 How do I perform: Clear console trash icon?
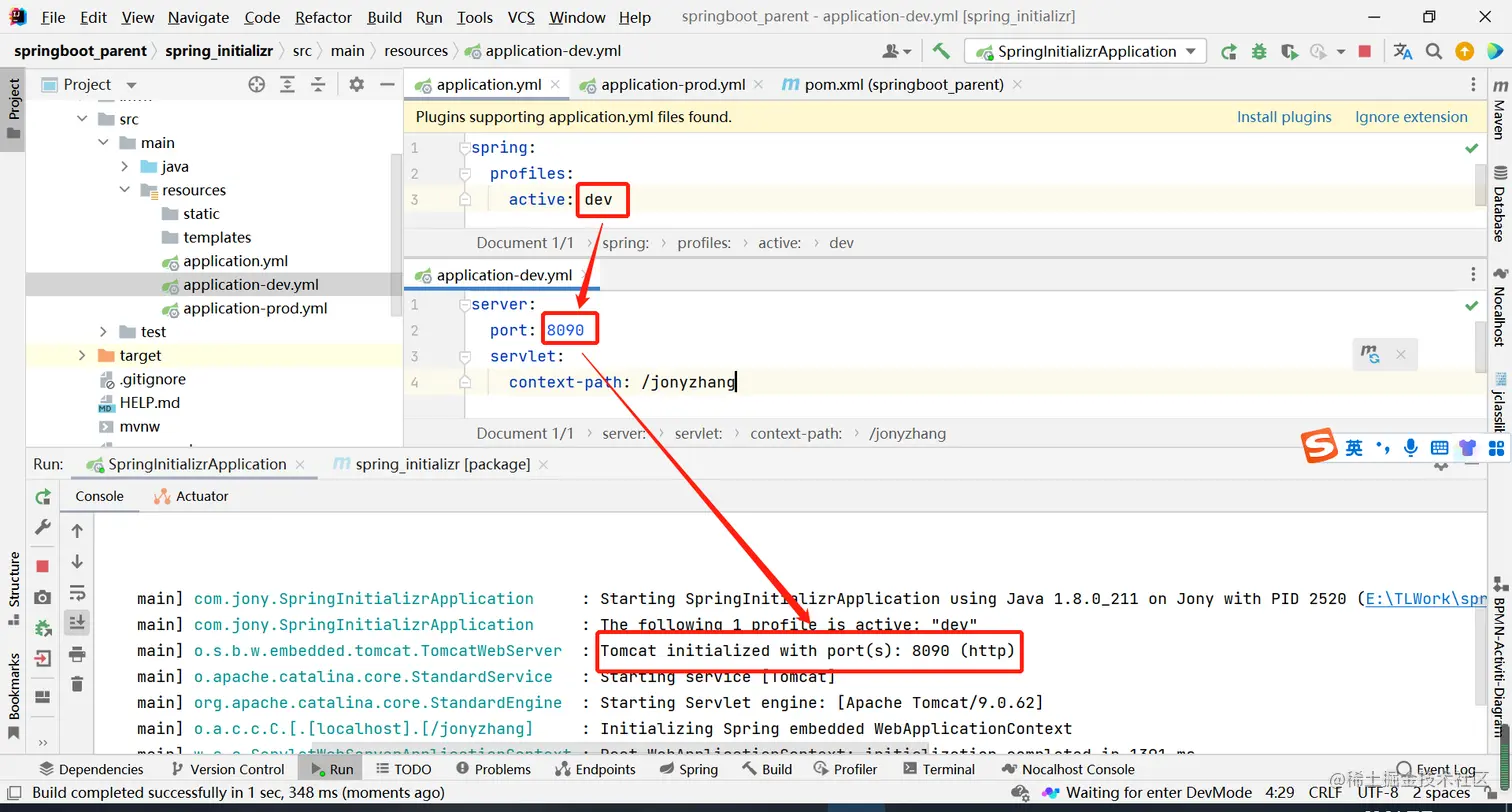77,684
